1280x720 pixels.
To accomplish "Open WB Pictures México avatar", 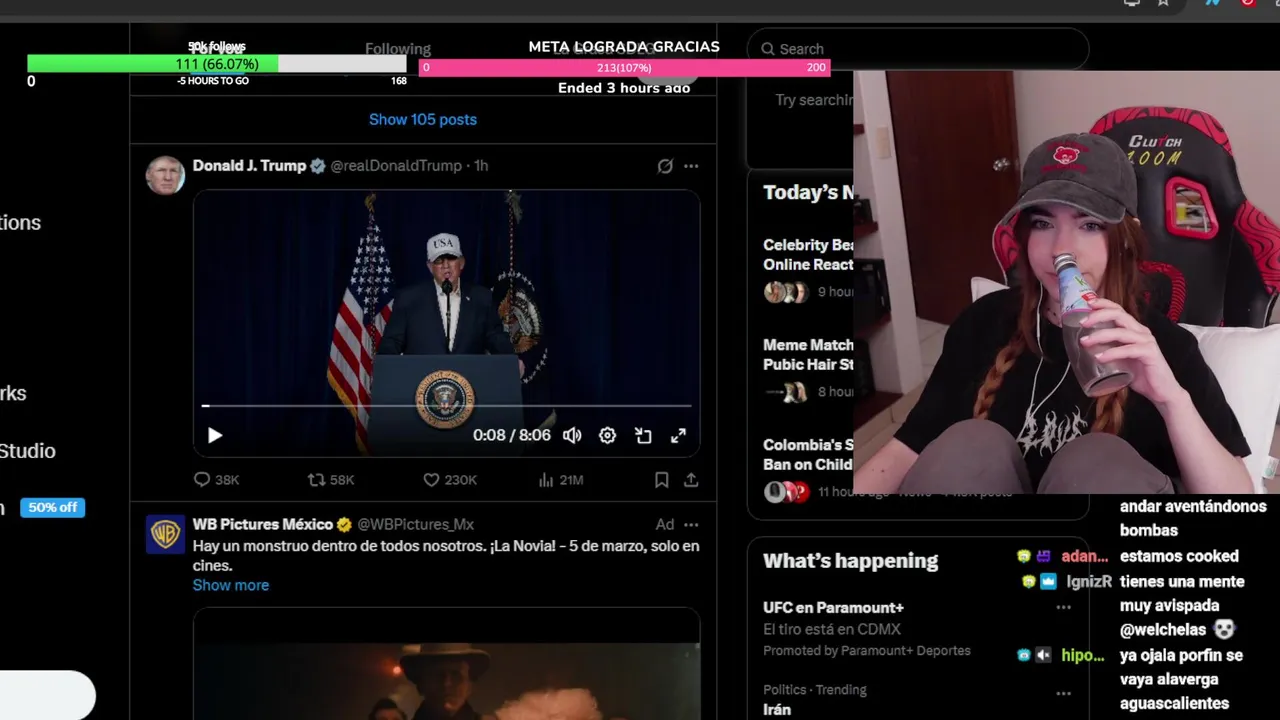I will coord(165,534).
